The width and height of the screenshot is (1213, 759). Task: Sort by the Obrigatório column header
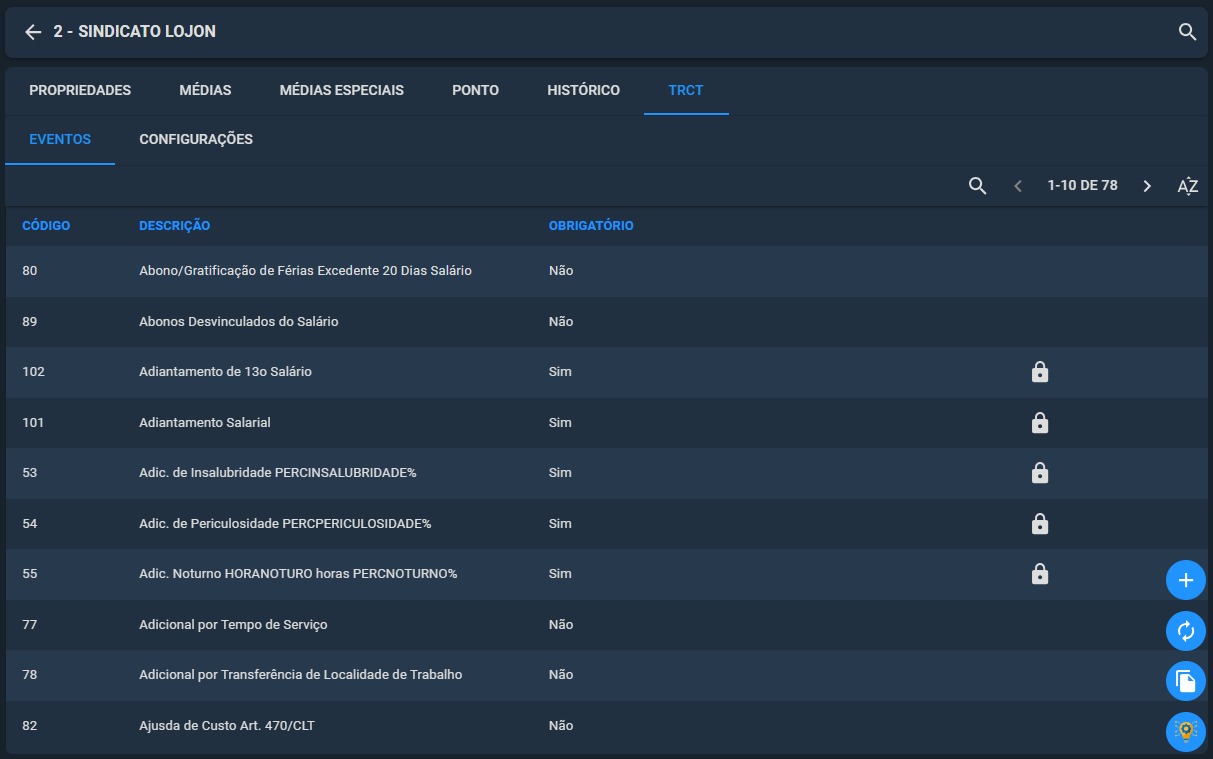[x=591, y=226]
